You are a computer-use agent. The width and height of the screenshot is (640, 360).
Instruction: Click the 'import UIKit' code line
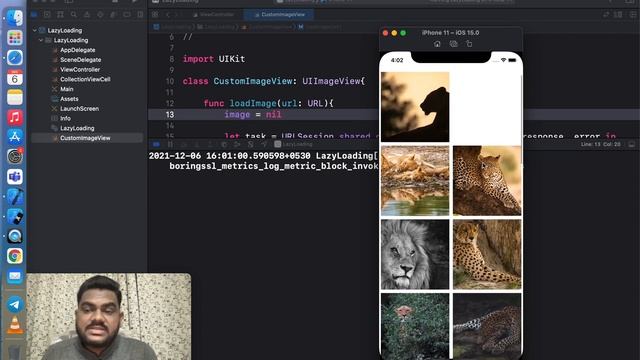214,59
